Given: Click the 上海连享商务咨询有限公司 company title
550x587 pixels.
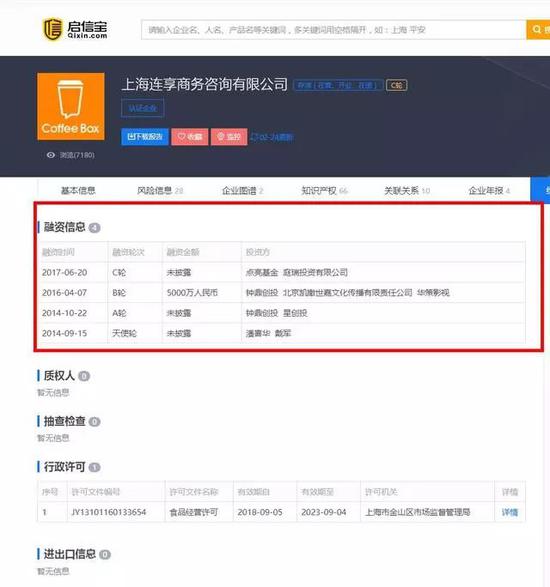Looking at the screenshot, I should 204,84.
